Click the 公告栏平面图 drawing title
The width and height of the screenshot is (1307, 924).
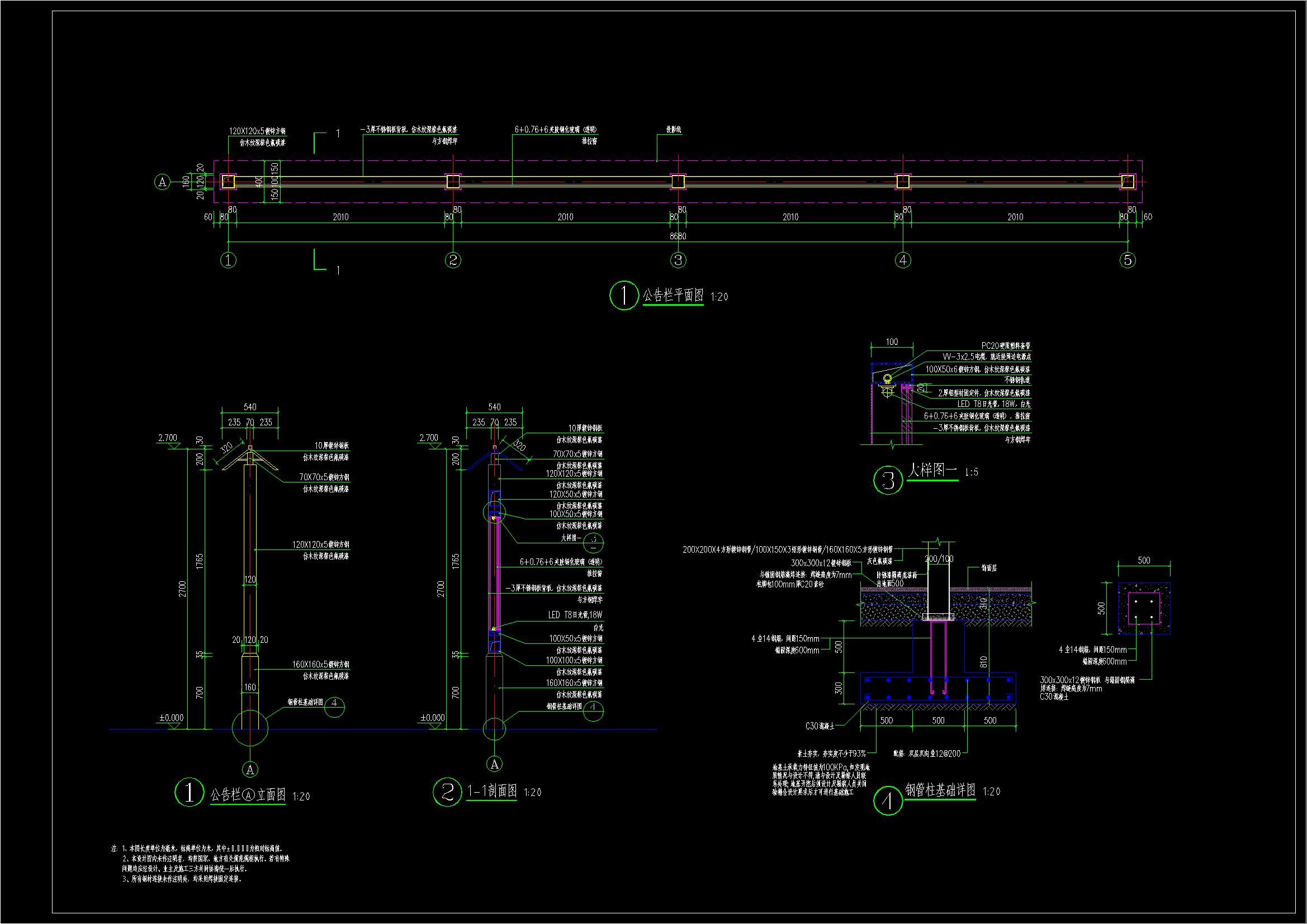click(674, 296)
